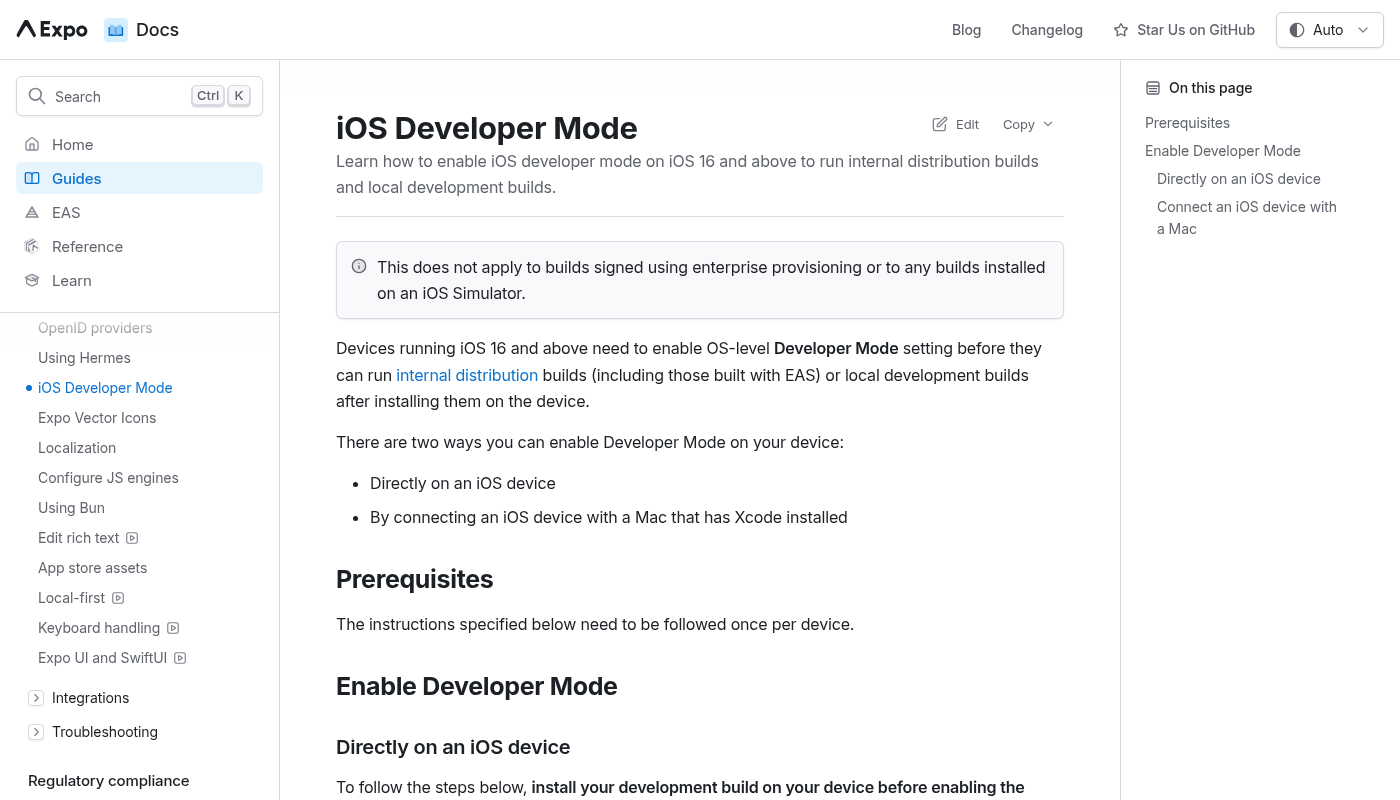The height and width of the screenshot is (800, 1400).
Task: Click the video icon next to Edit rich text
Action: [x=132, y=538]
